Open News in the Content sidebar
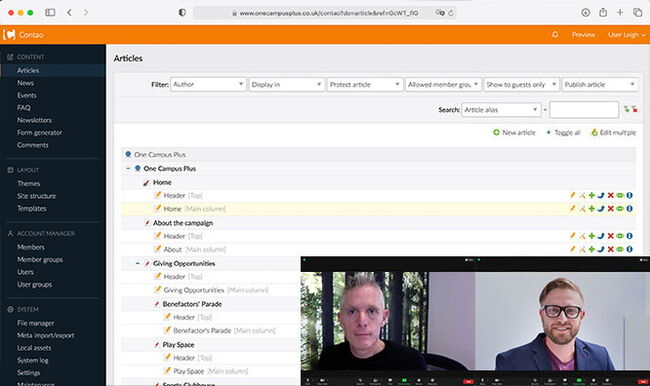 coord(25,83)
